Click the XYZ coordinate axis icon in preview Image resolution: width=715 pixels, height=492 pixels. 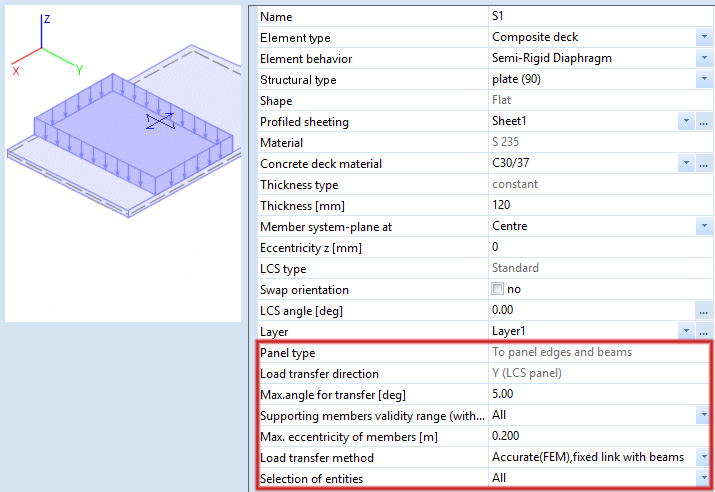[47, 45]
